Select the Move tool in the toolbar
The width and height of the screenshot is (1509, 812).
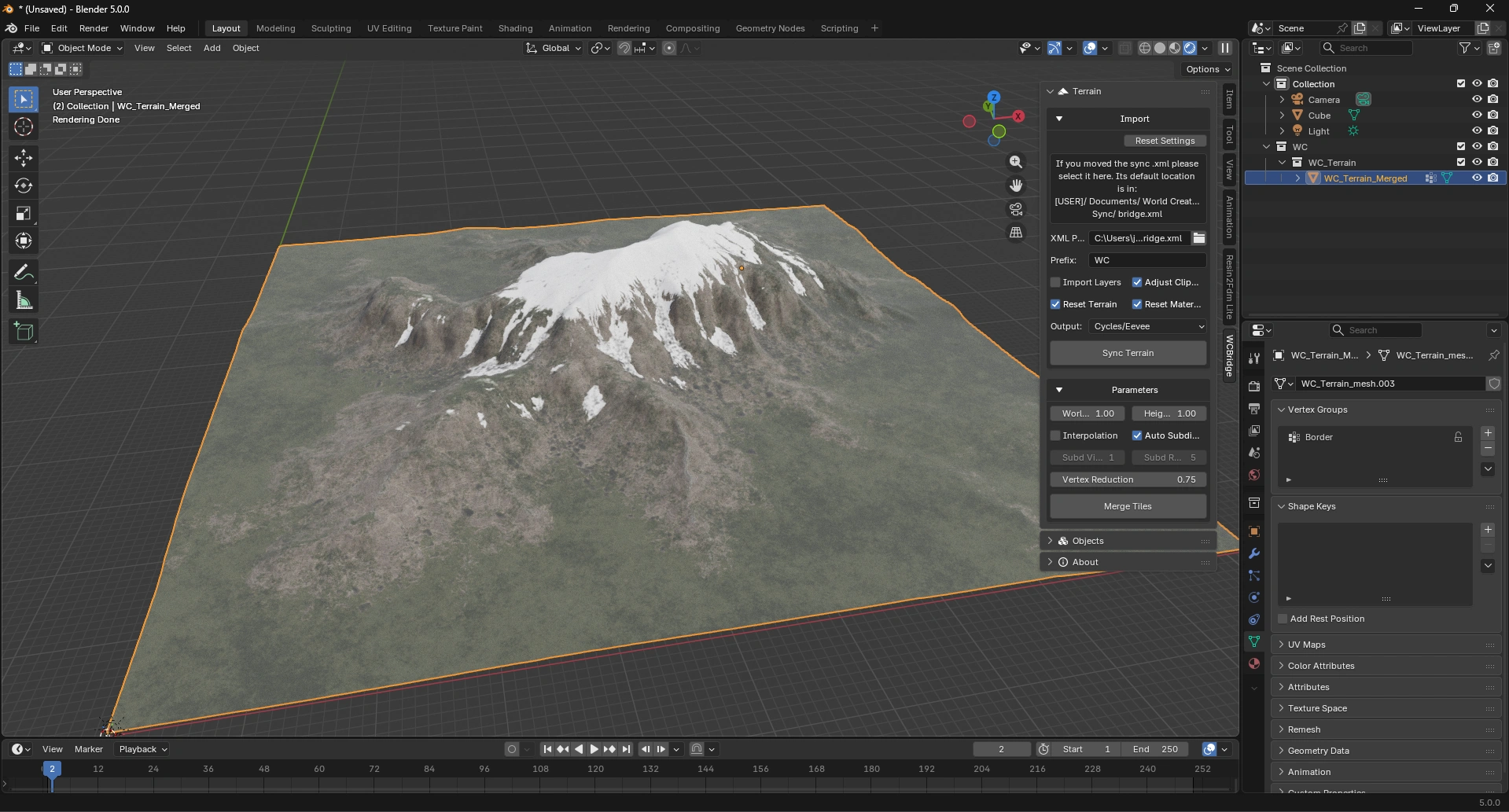click(x=24, y=158)
